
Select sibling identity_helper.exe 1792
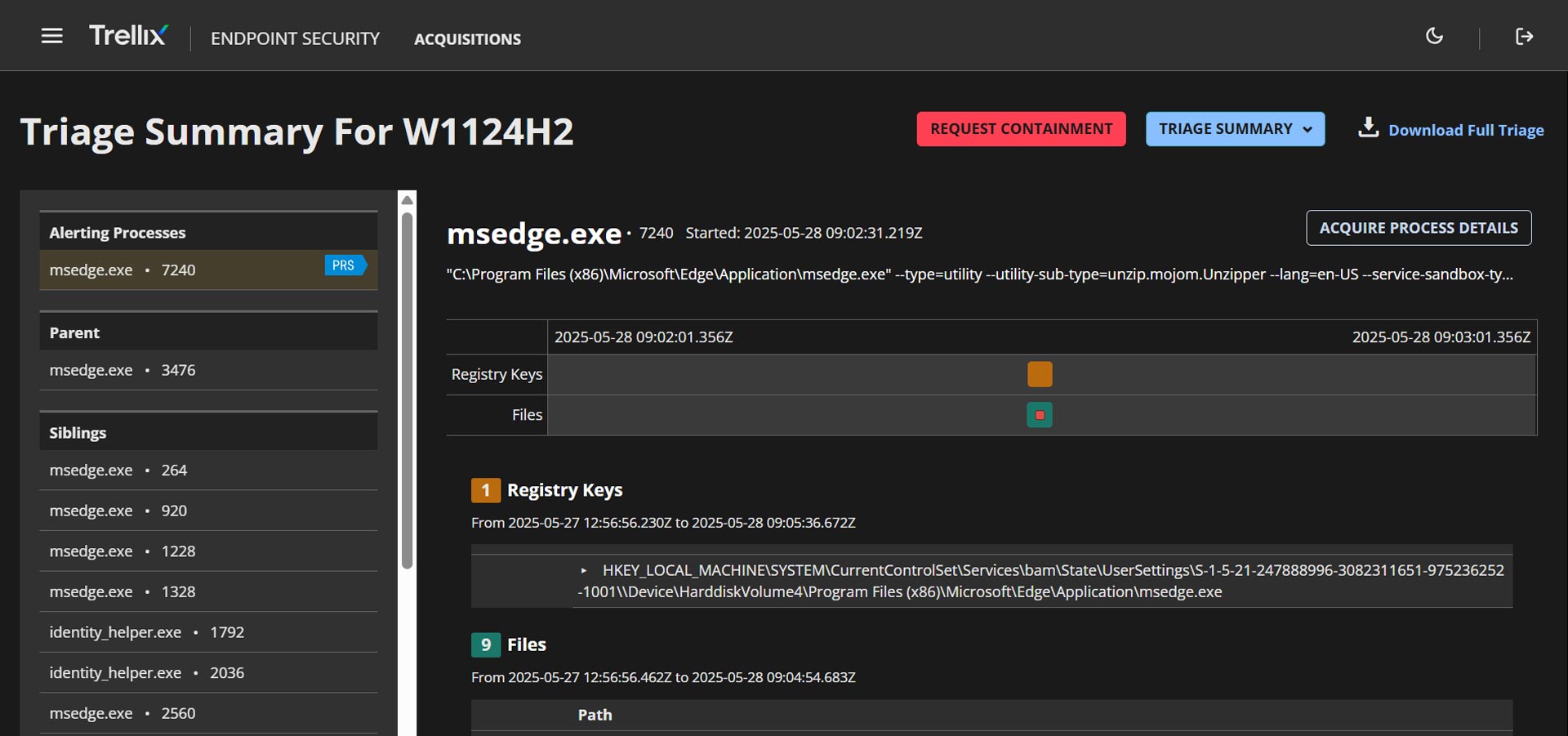[208, 632]
